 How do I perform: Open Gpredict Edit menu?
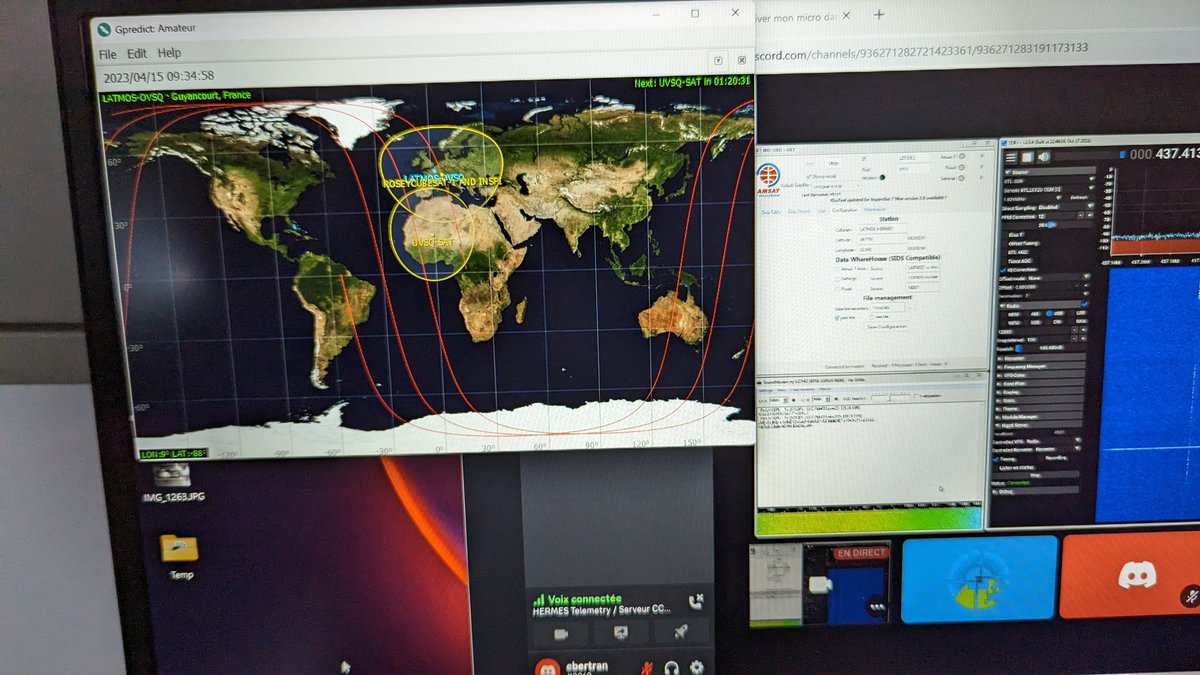[x=137, y=53]
